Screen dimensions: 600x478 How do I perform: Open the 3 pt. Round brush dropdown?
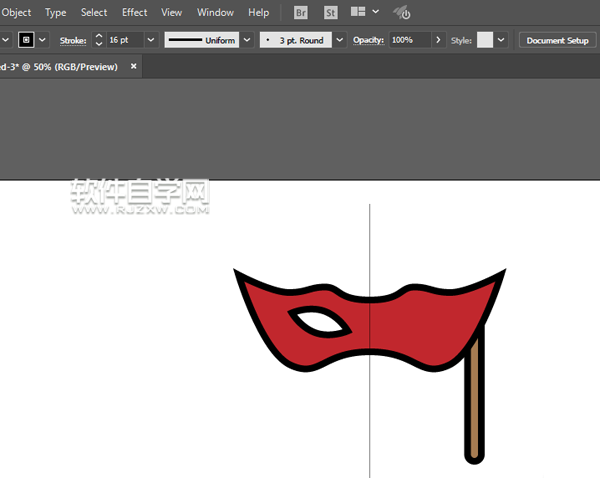340,40
